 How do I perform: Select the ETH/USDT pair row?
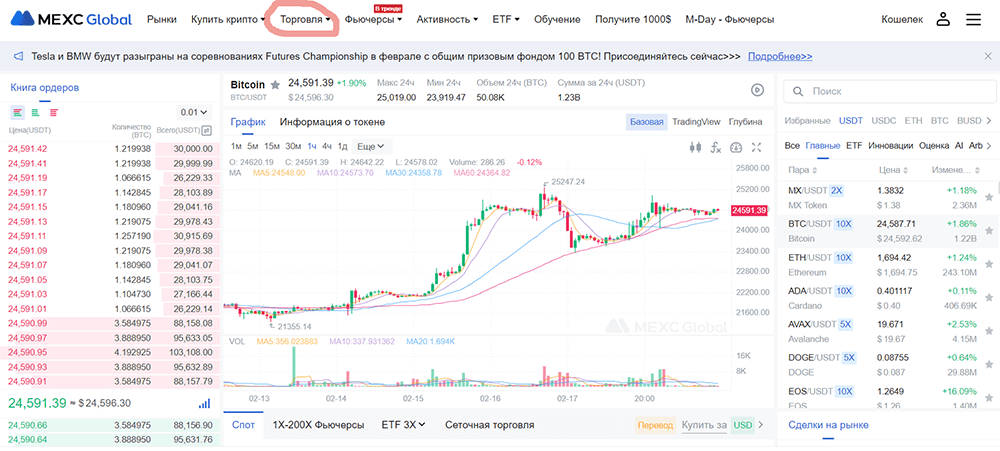coord(888,265)
